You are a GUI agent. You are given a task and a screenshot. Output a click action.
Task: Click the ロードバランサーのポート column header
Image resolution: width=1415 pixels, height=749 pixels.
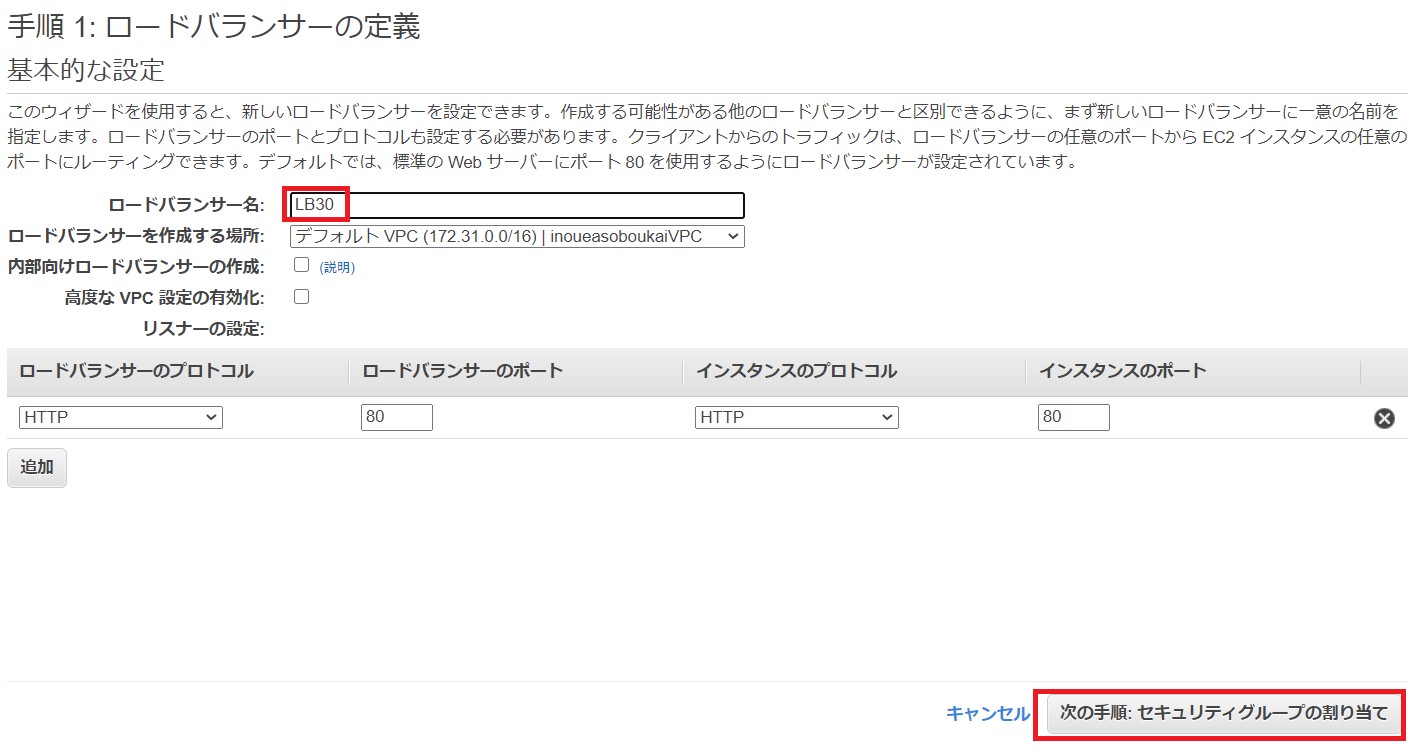(462, 371)
